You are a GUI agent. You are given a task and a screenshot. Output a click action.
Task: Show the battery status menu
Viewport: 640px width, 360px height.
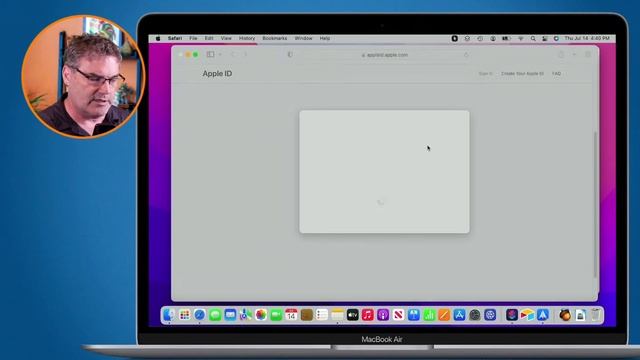pos(506,38)
